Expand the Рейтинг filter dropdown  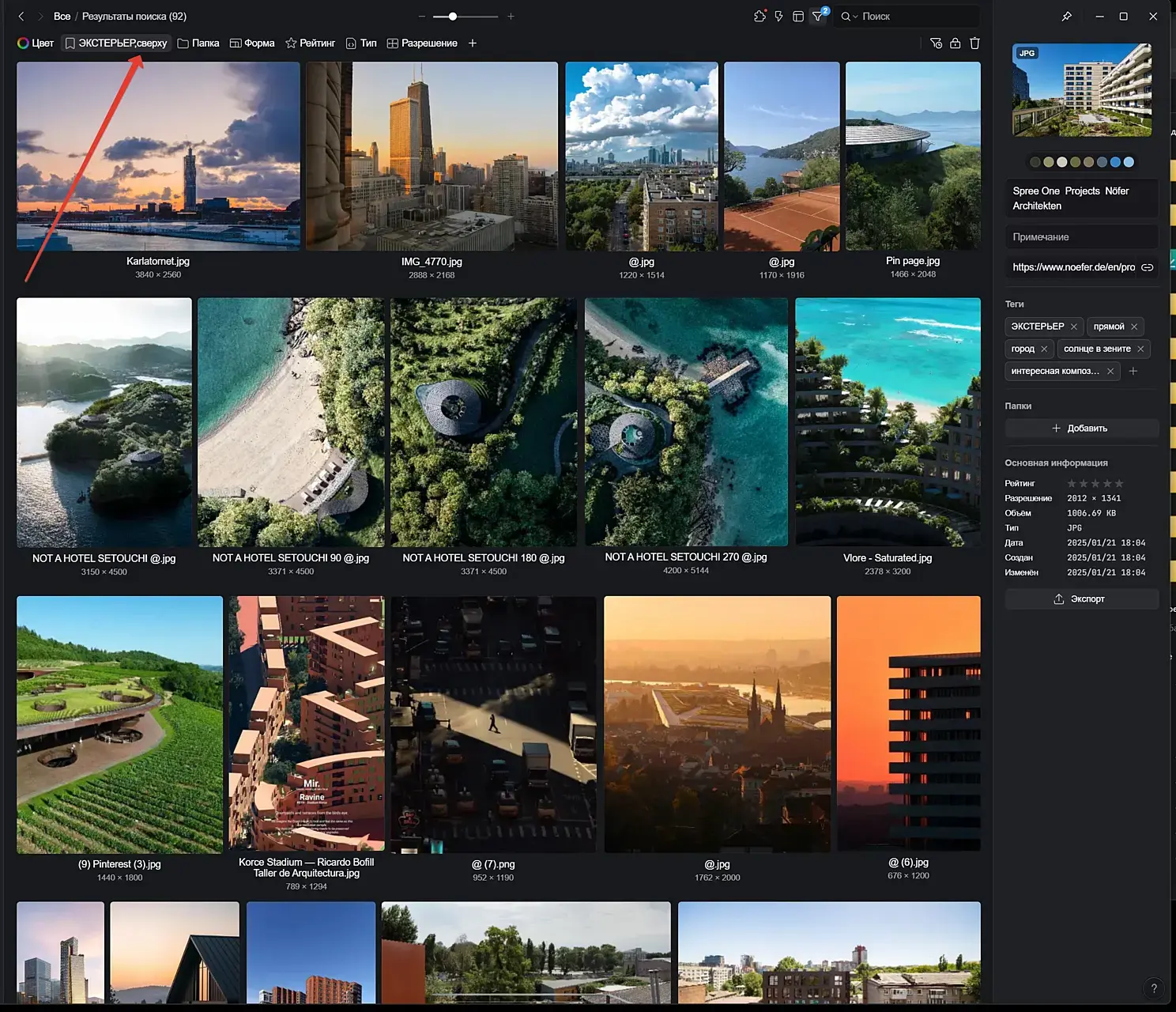[x=310, y=43]
